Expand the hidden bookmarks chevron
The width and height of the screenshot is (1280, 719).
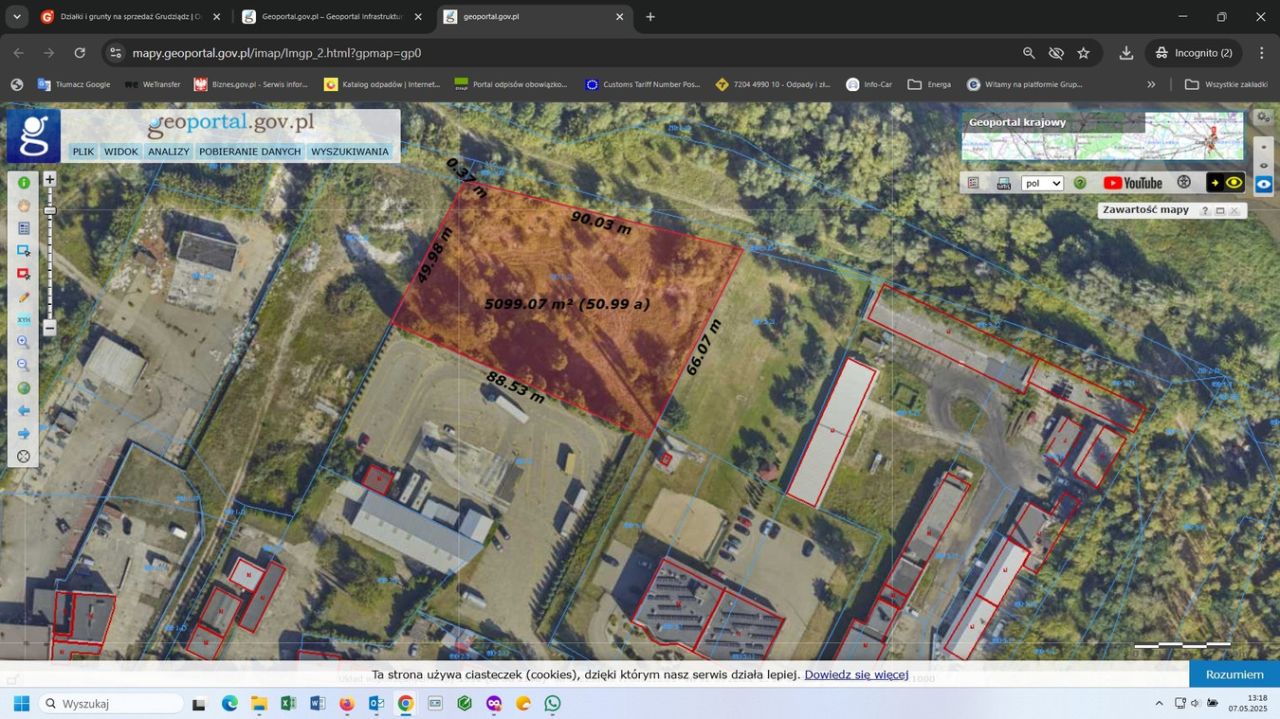1151,85
